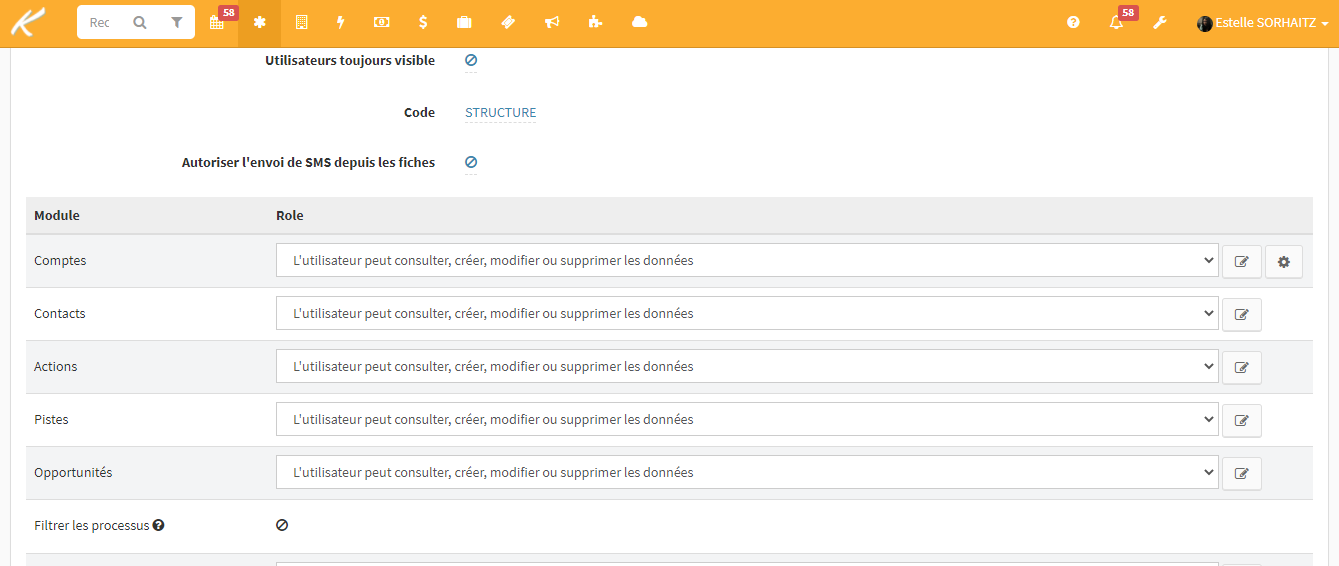Toggle the Filtrer les processus value
This screenshot has height=566, width=1339.
(x=282, y=525)
